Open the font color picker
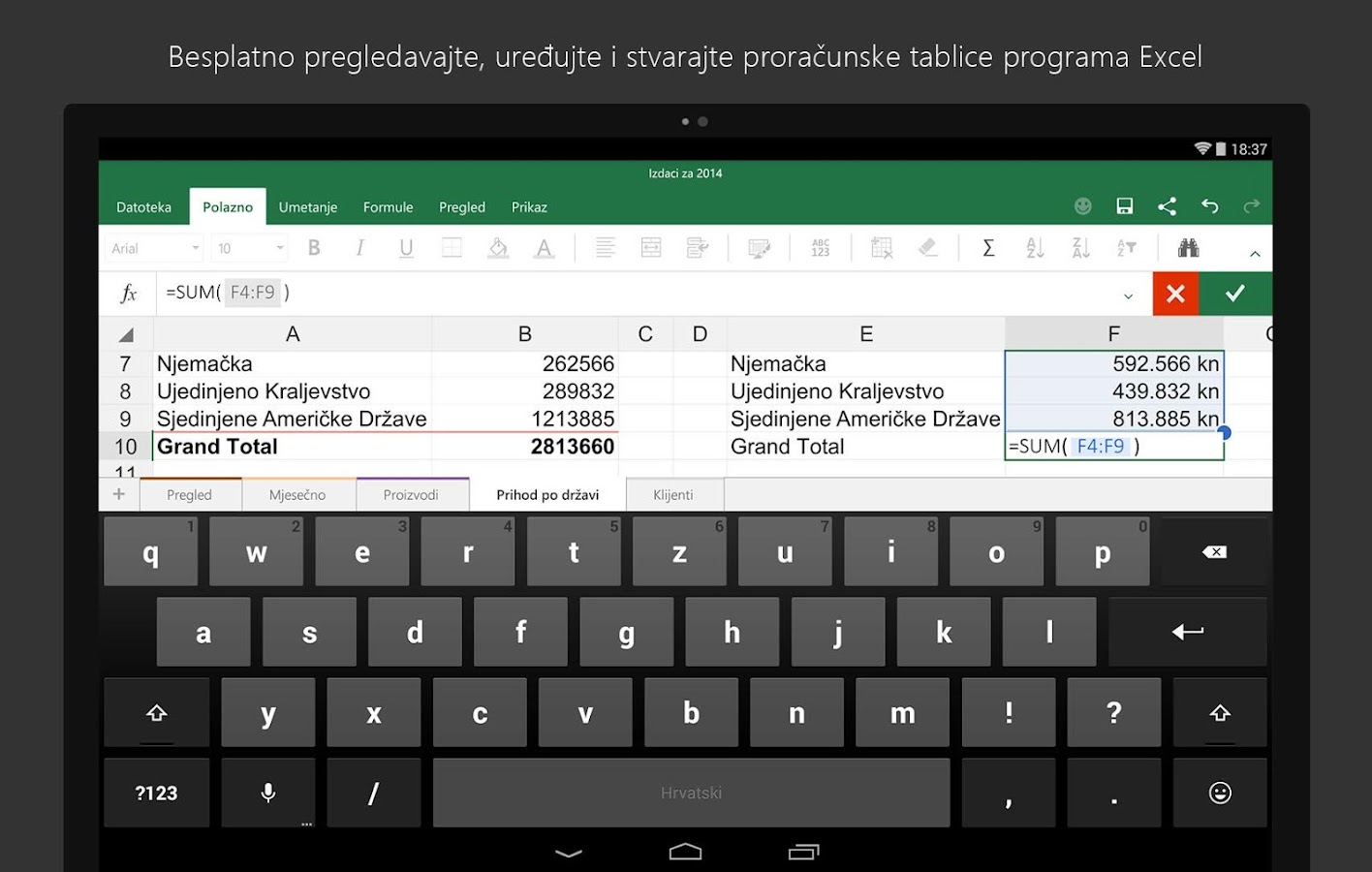The height and width of the screenshot is (872, 1372). pos(544,247)
